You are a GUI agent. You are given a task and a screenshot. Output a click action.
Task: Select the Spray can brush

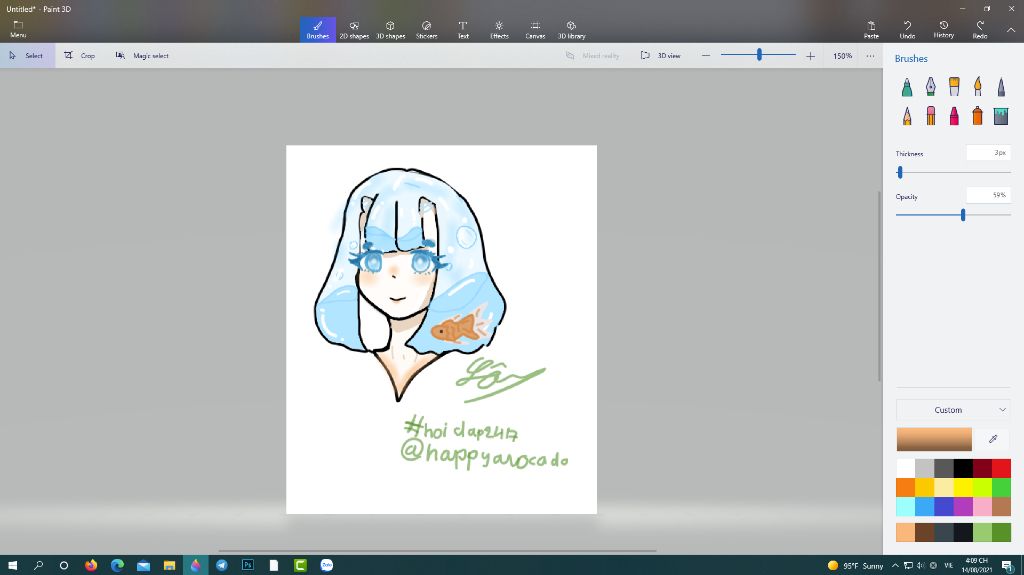[978, 116]
